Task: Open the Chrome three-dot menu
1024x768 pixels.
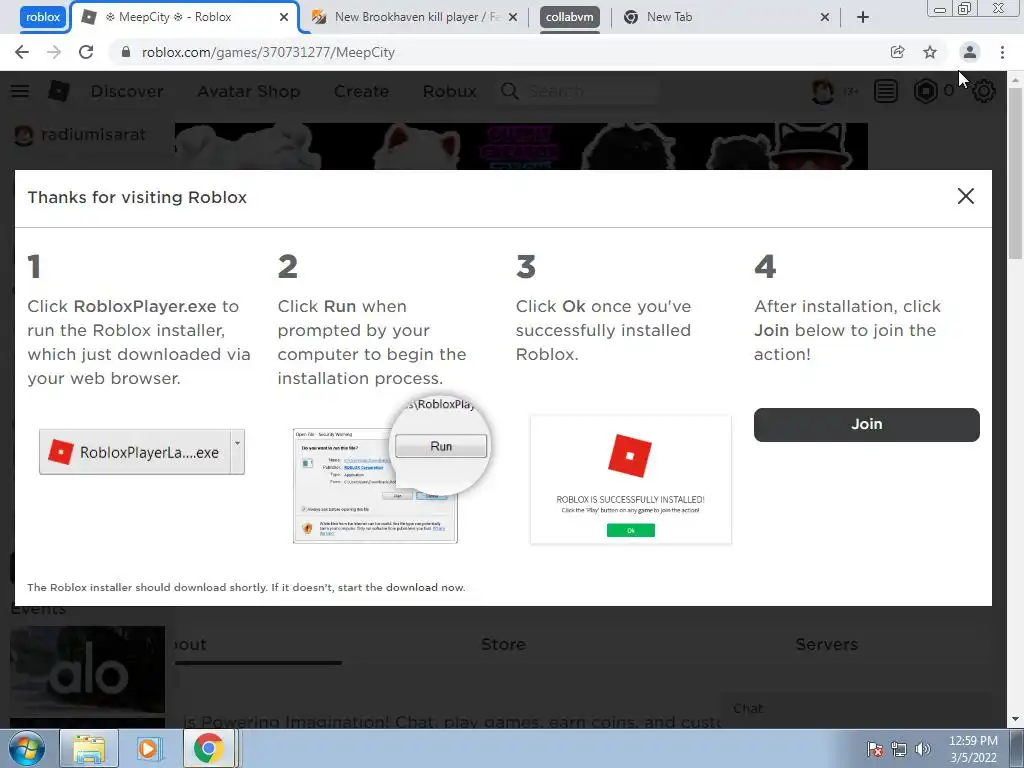Action: [1002, 52]
